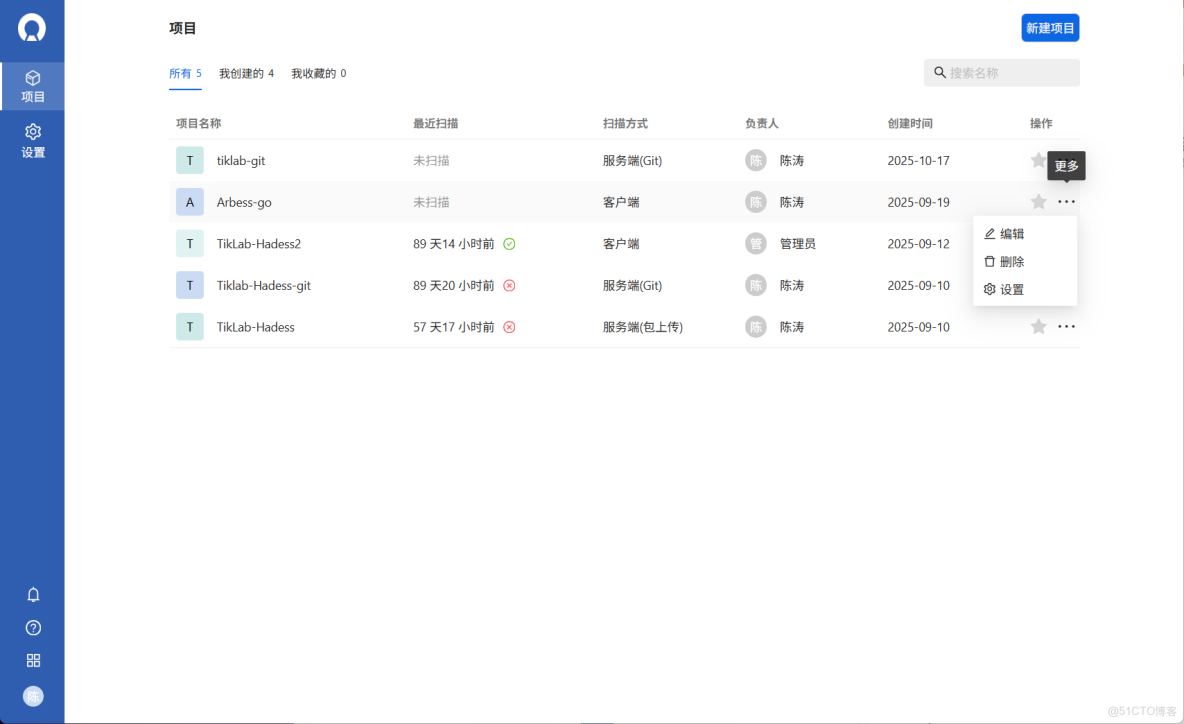Open the user avatar 陈 at sidebar bottom
1184x724 pixels.
click(x=33, y=696)
